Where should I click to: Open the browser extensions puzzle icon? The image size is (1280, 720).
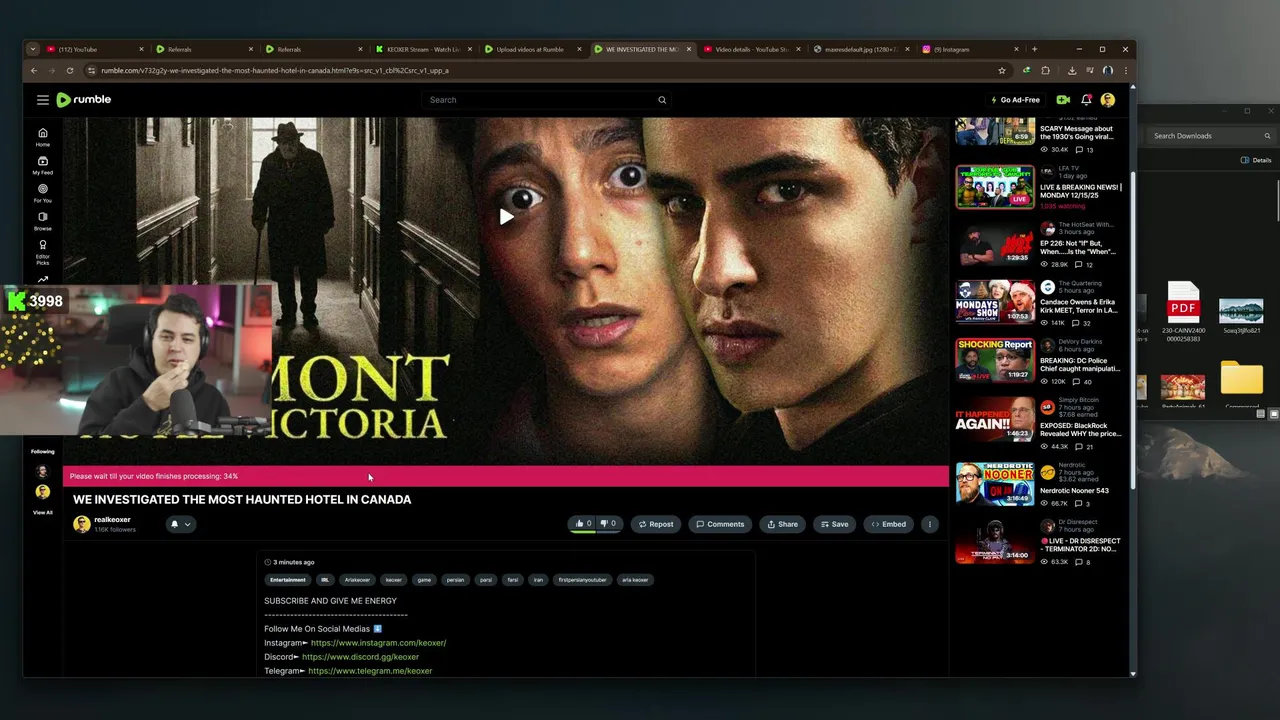pyautogui.click(x=1046, y=71)
